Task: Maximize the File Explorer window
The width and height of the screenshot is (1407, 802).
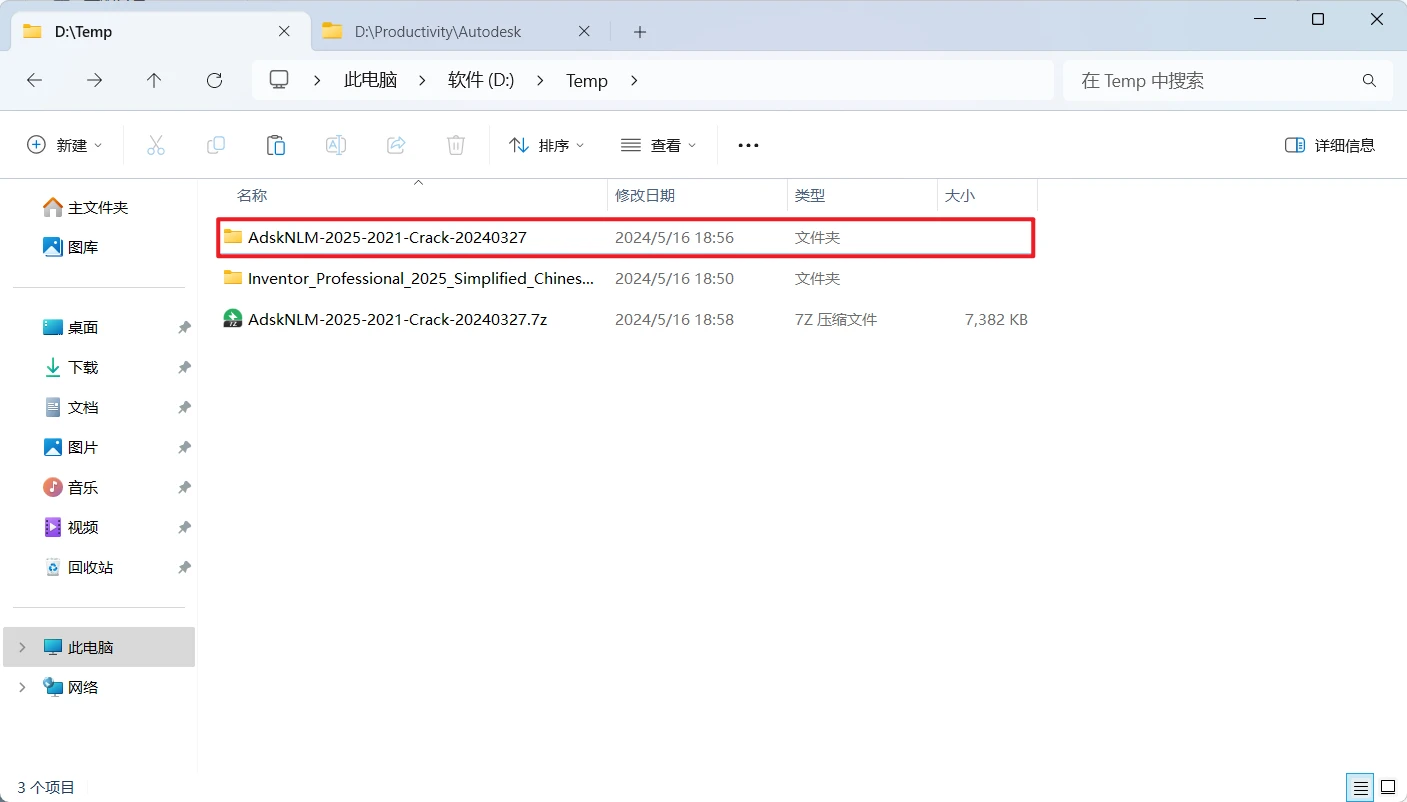Action: click(1318, 19)
